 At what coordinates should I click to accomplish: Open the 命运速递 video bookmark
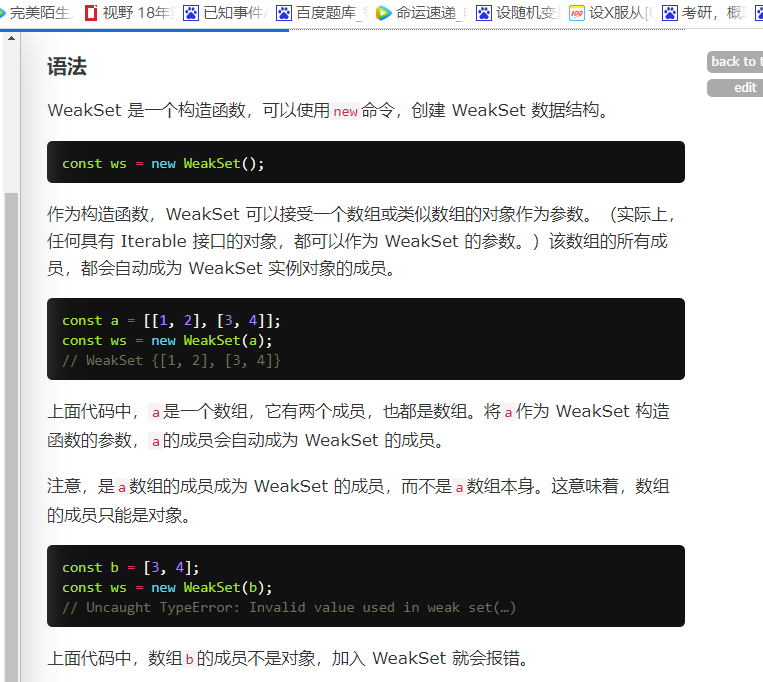point(421,13)
